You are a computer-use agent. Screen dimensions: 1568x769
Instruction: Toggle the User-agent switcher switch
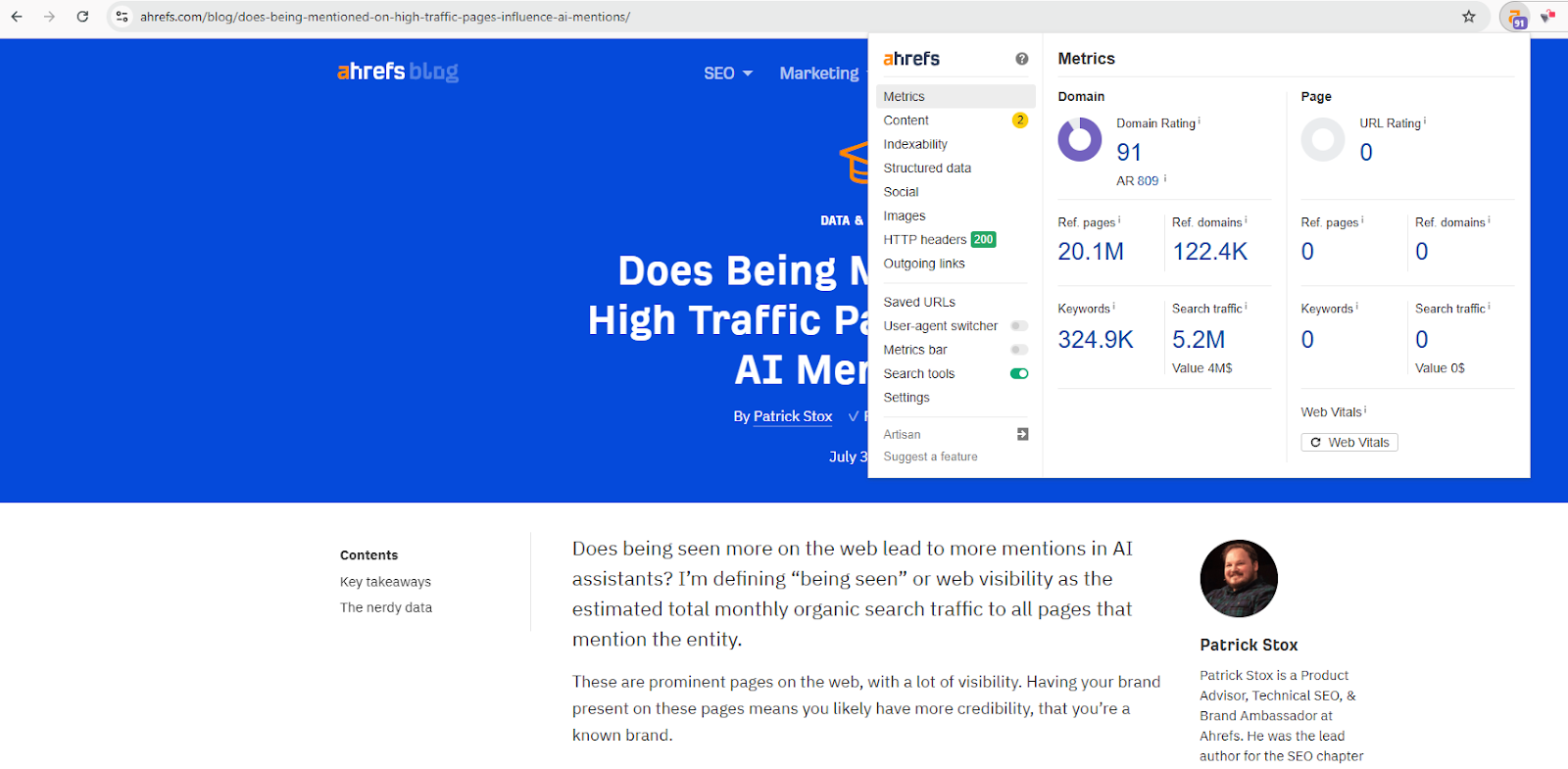point(1019,326)
